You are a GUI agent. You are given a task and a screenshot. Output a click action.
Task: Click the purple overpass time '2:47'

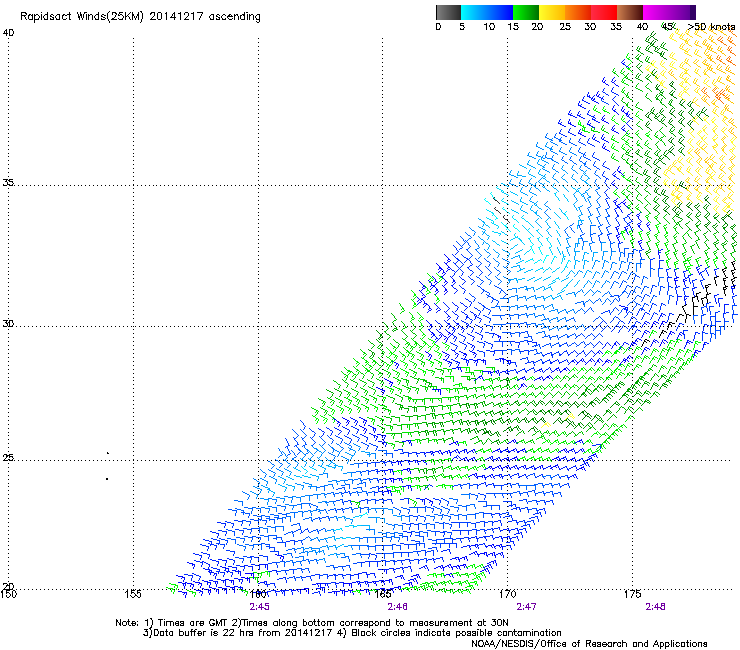point(526,607)
